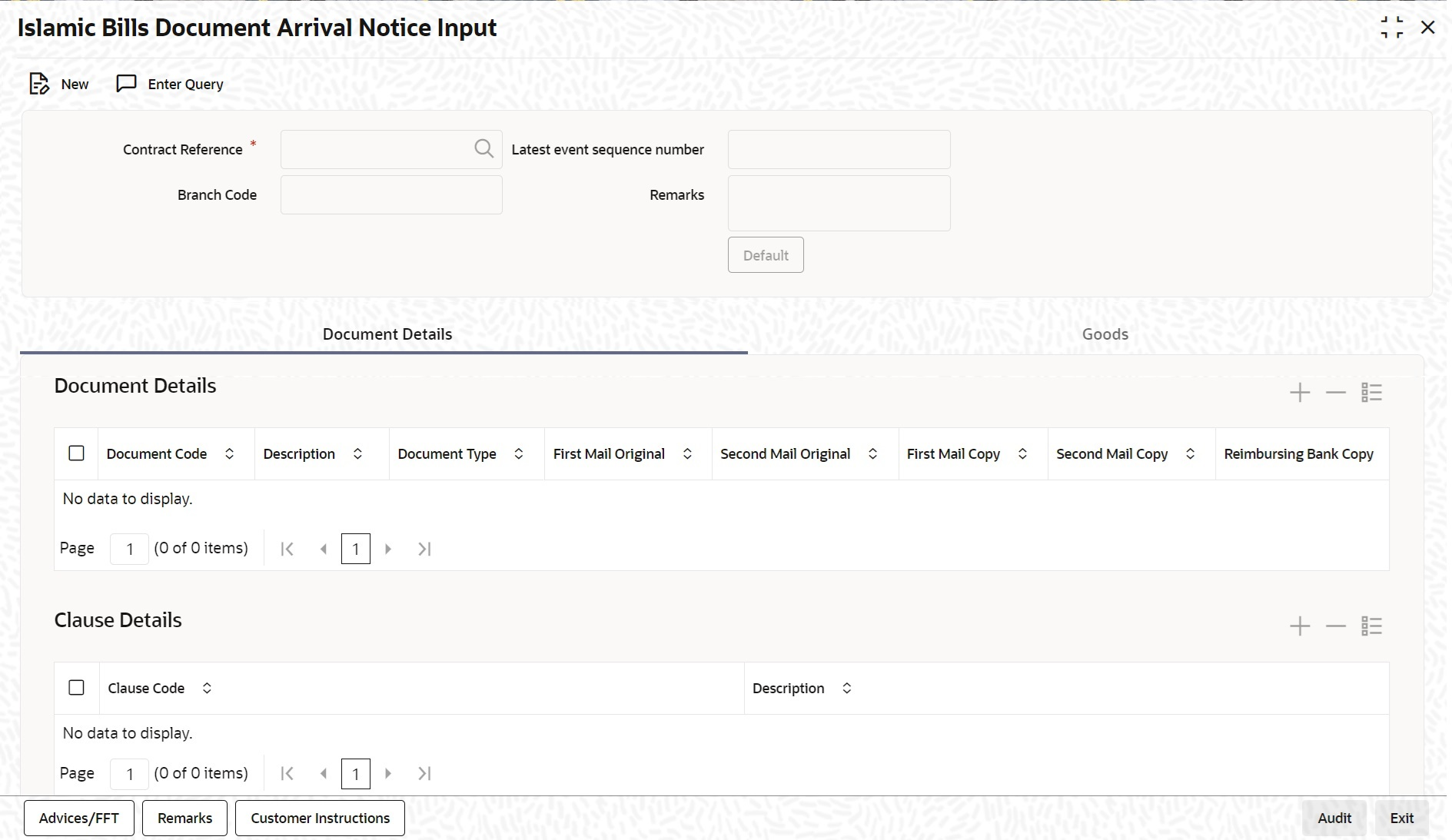Viewport: 1452px width, 840px height.
Task: Click into the Remarks text field
Action: [x=839, y=204]
